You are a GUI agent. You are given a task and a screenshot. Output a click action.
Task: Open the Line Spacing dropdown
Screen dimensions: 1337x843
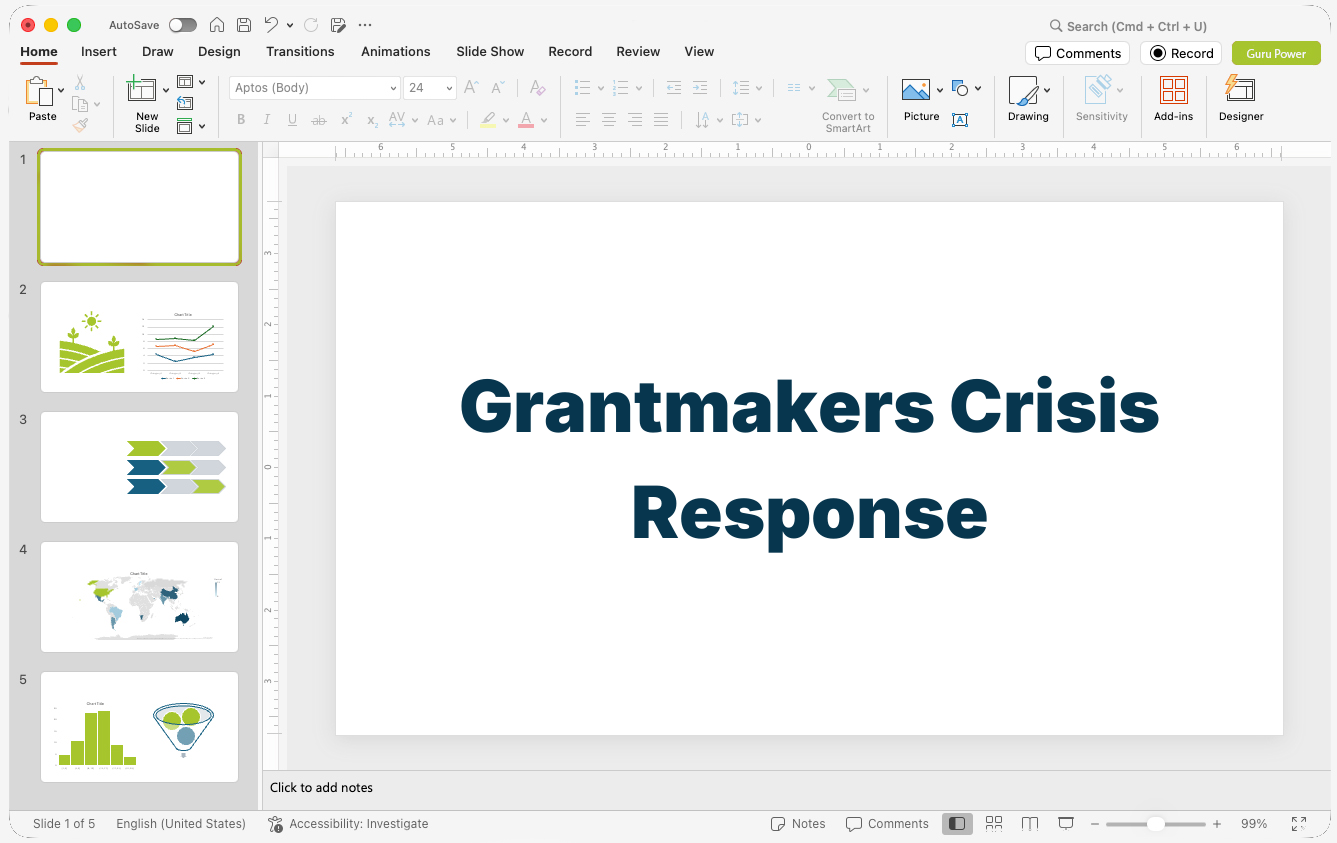(x=747, y=88)
